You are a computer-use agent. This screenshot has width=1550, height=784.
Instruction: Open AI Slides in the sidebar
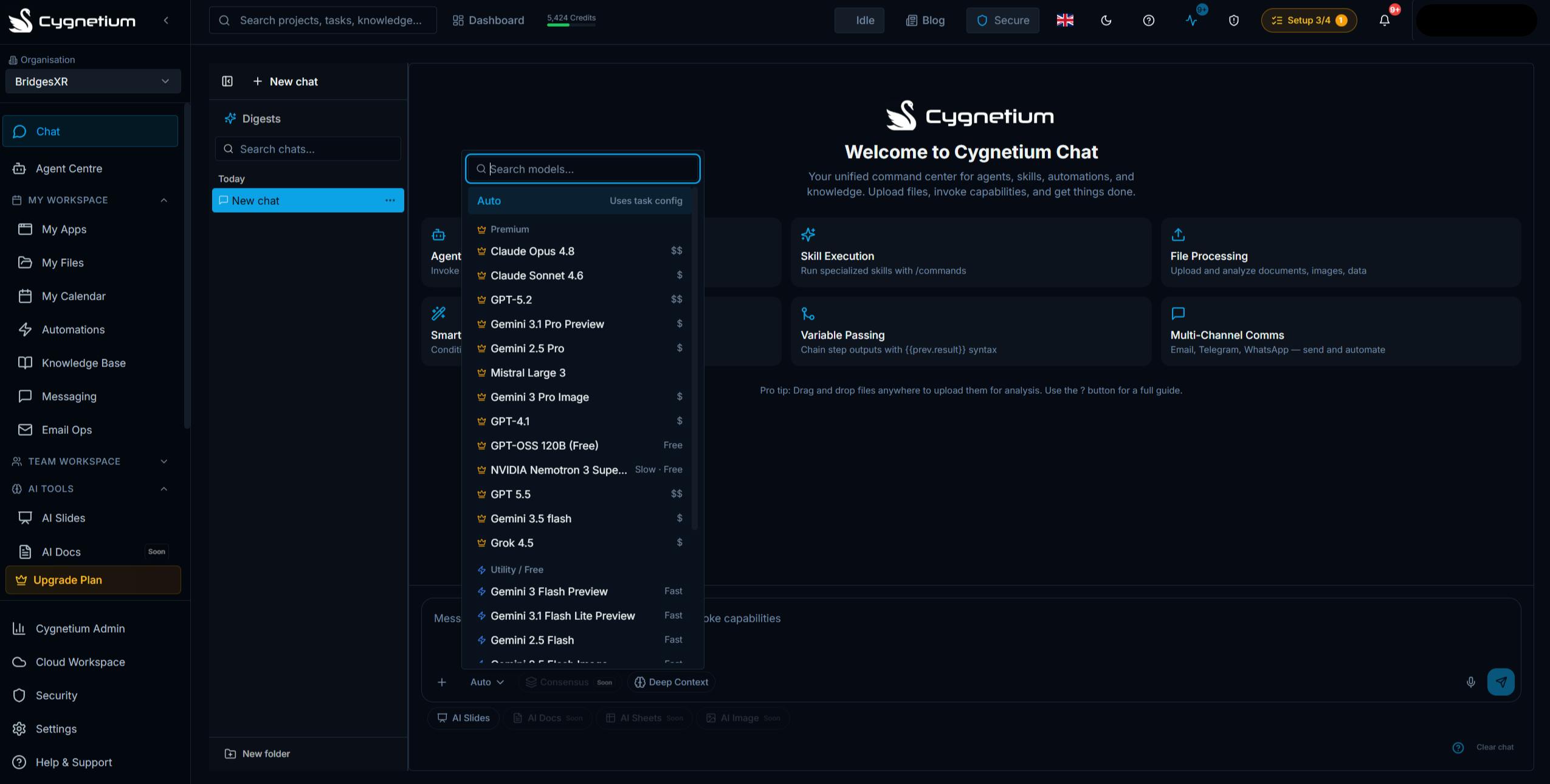click(91, 518)
